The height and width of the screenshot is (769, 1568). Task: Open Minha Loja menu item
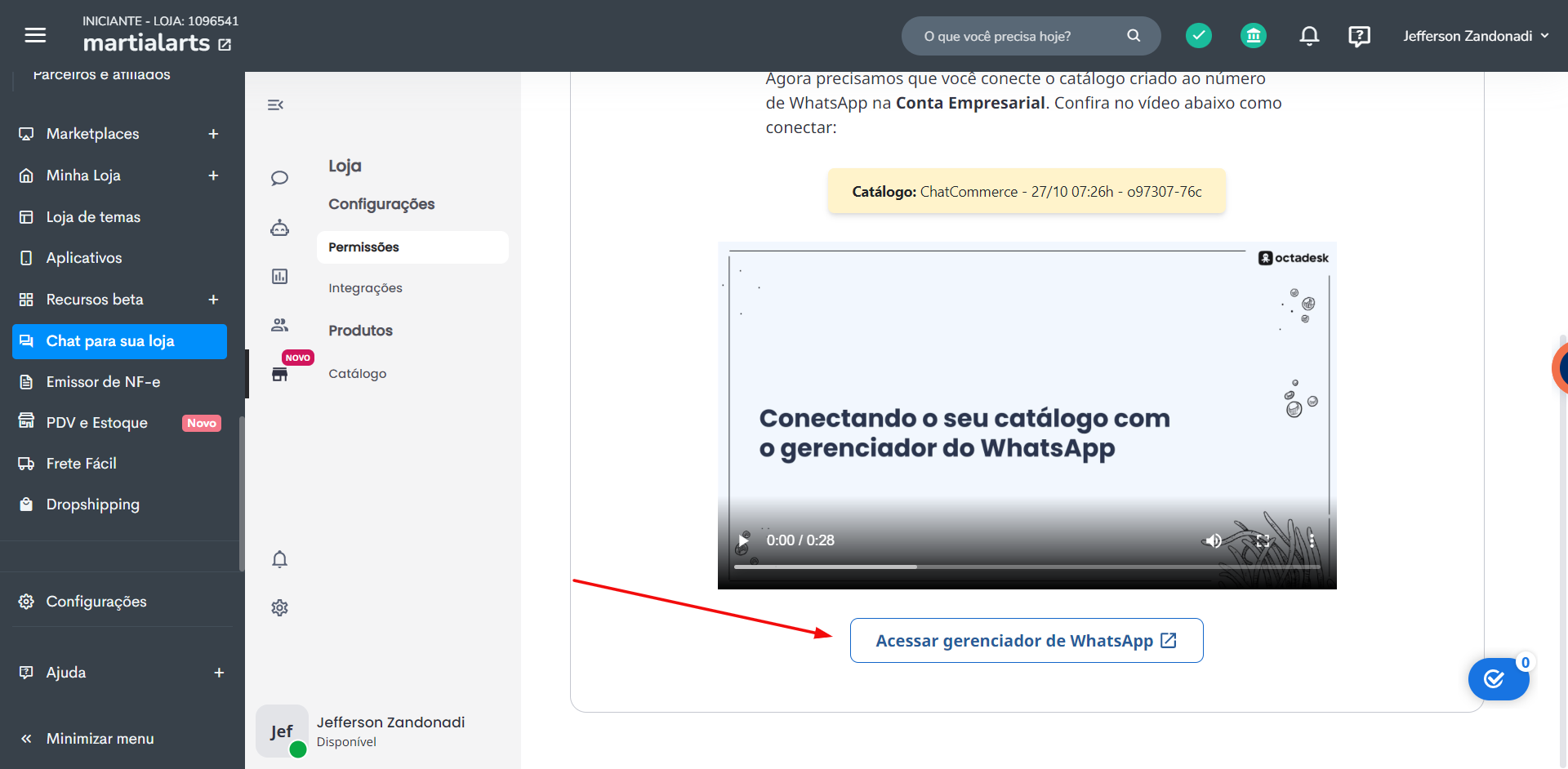click(x=119, y=176)
